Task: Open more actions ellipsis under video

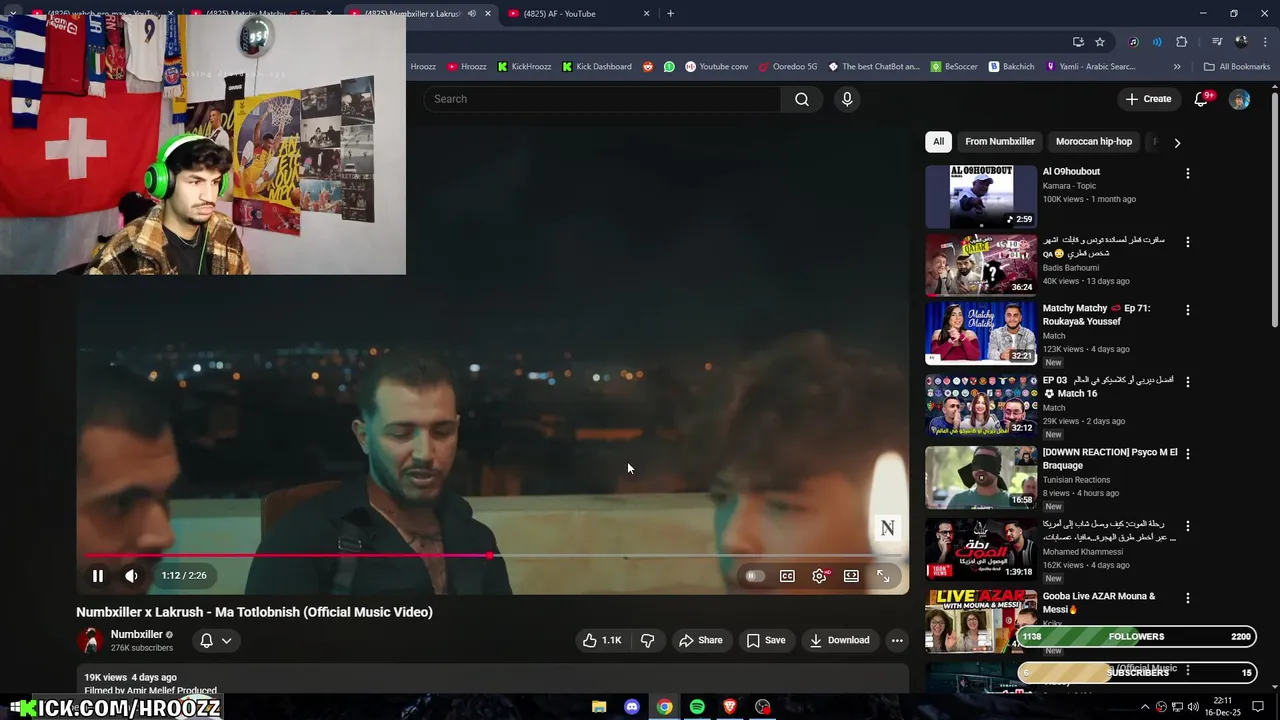Action: click(897, 640)
